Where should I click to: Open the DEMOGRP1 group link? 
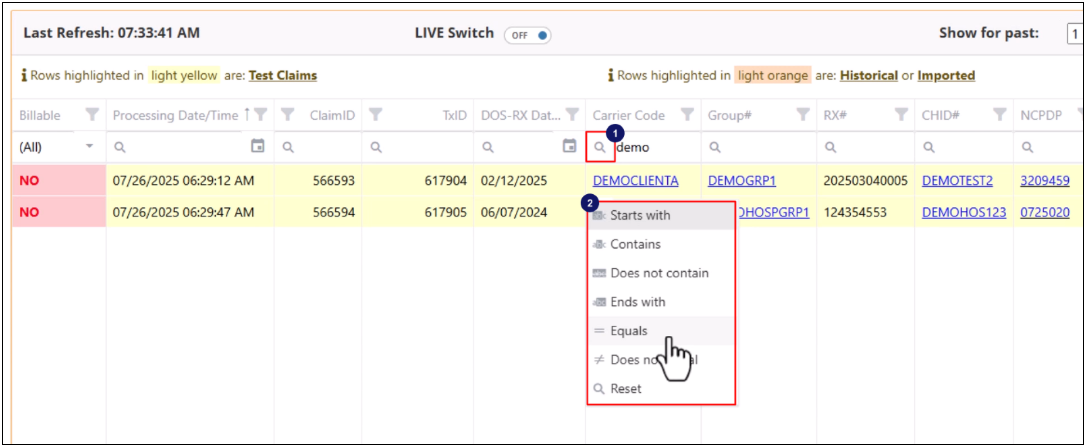click(742, 181)
